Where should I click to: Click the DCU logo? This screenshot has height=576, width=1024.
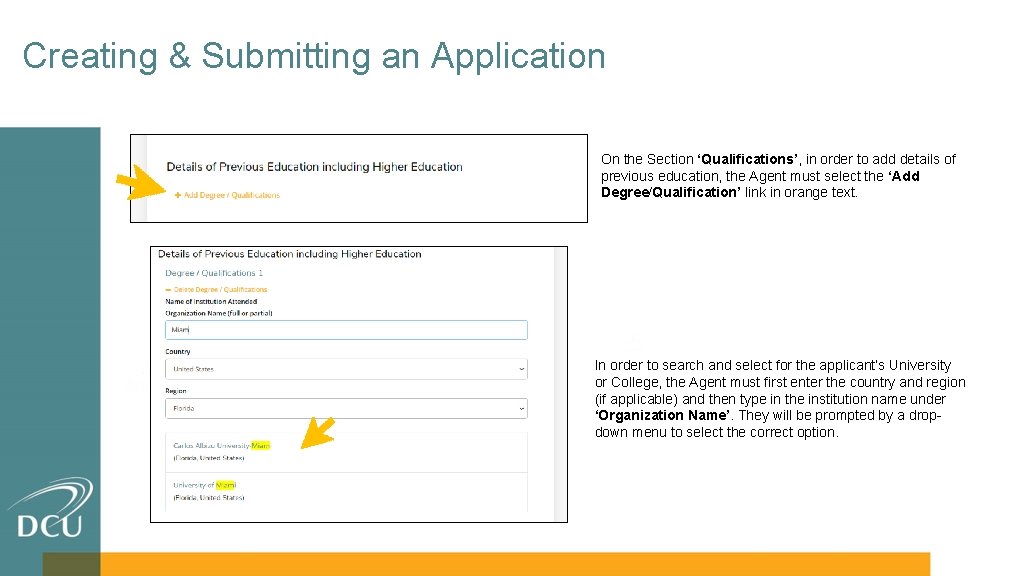click(x=50, y=508)
